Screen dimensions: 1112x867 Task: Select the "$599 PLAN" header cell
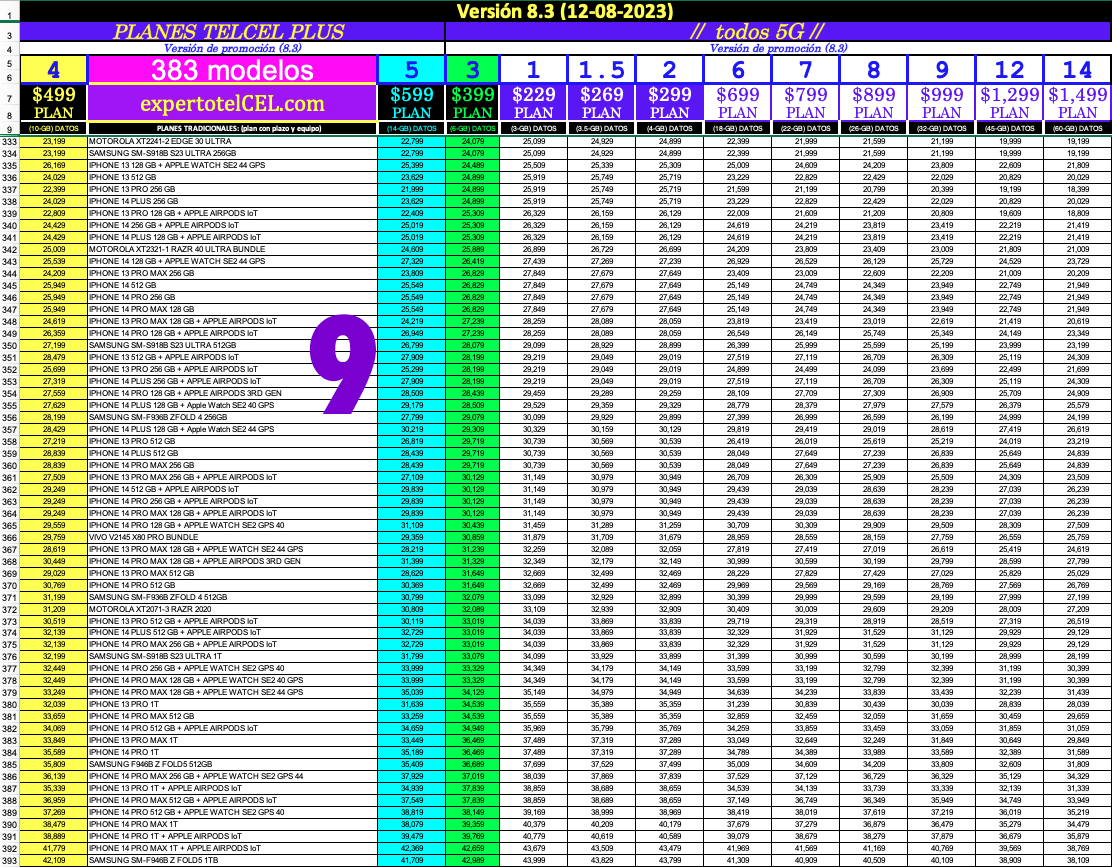coord(411,104)
